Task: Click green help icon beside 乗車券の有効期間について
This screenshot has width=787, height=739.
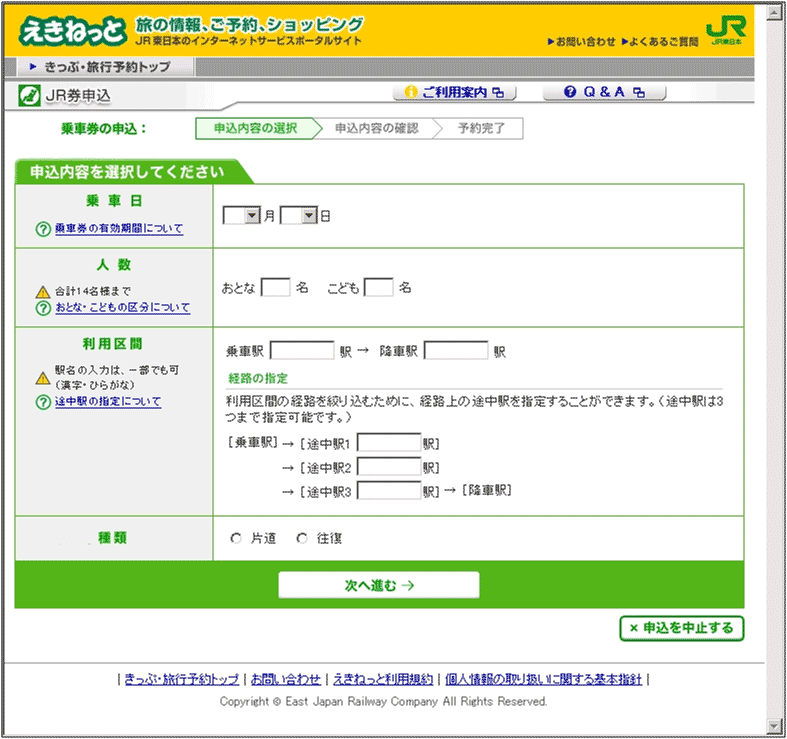Action: [43, 229]
